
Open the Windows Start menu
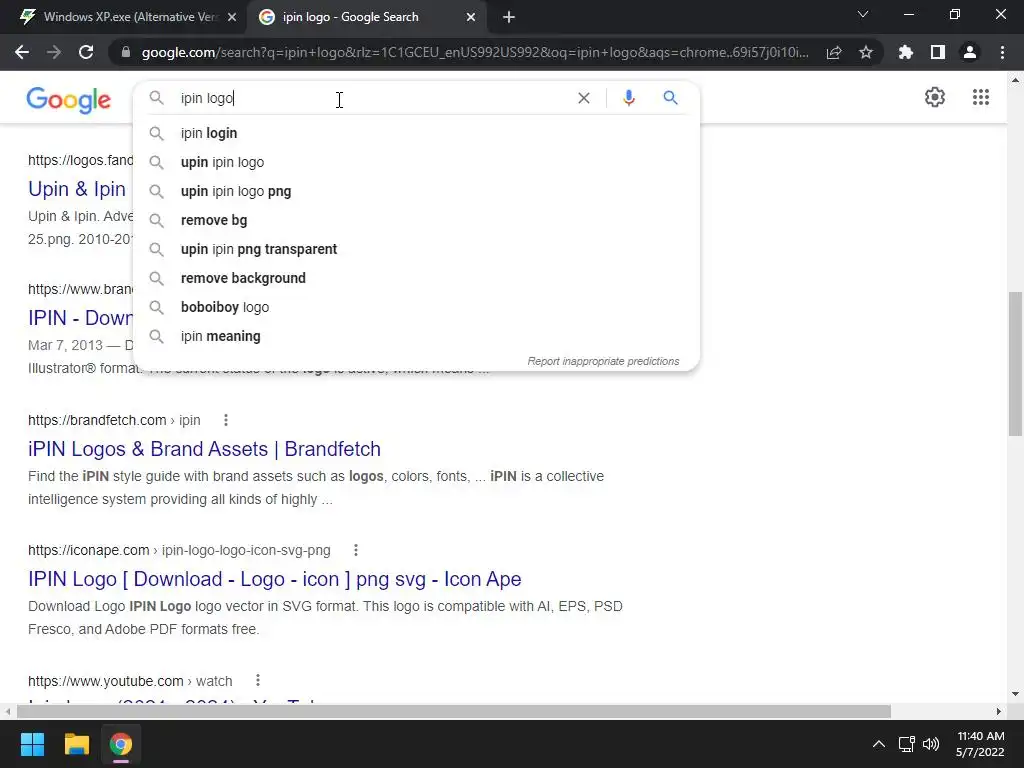[x=32, y=744]
